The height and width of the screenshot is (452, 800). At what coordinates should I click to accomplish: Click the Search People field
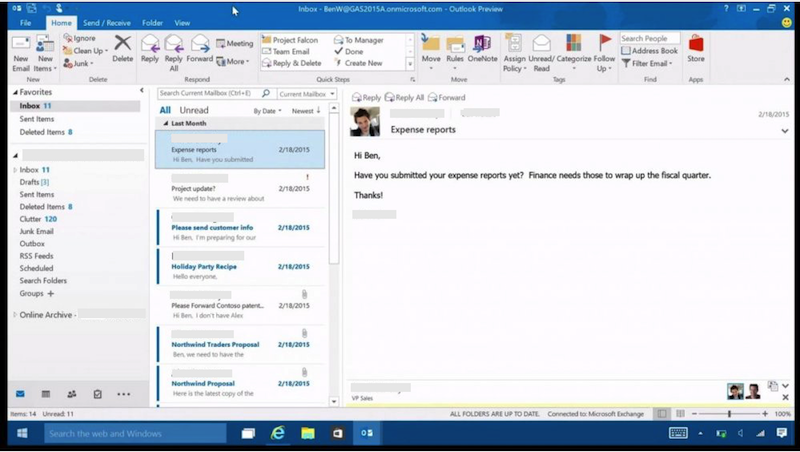tap(649, 38)
